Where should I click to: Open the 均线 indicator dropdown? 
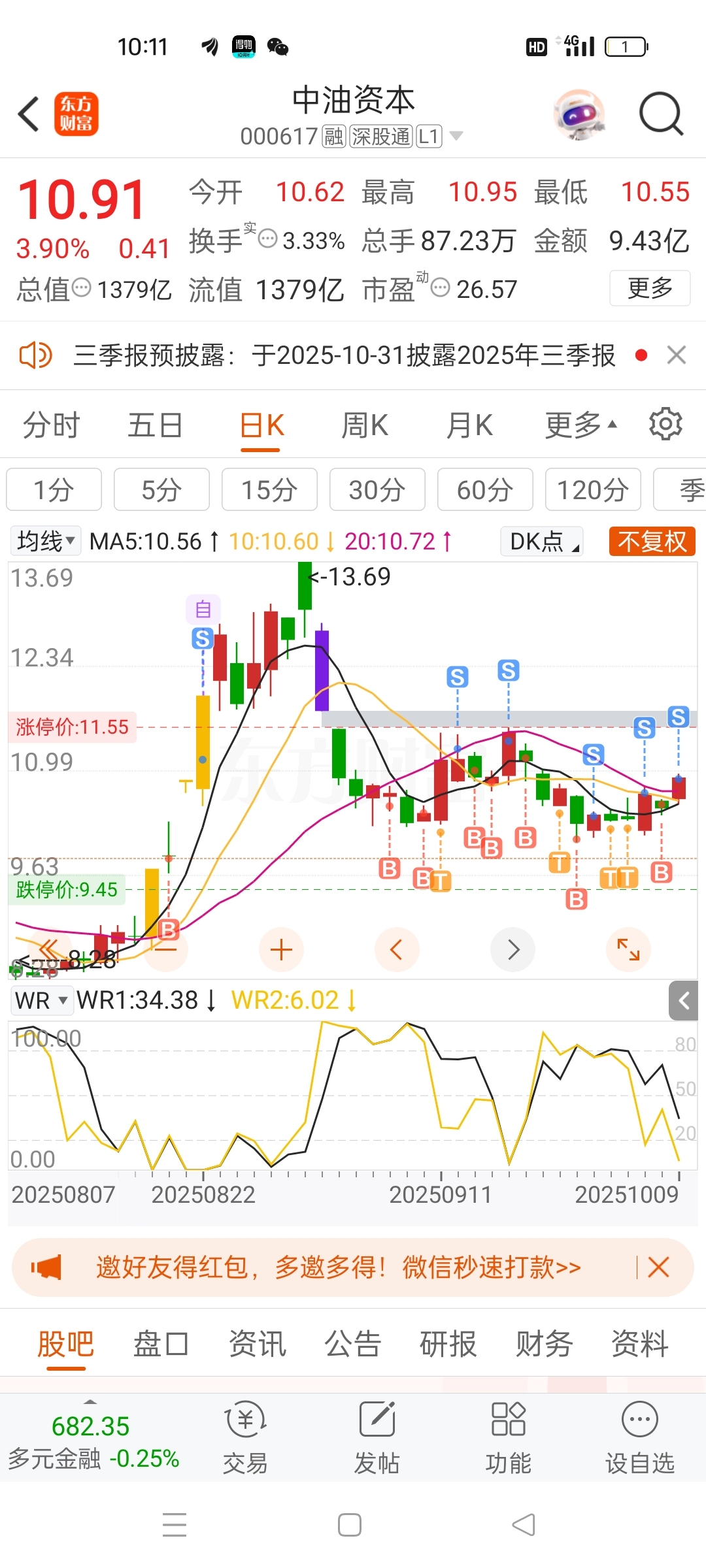coord(46,541)
